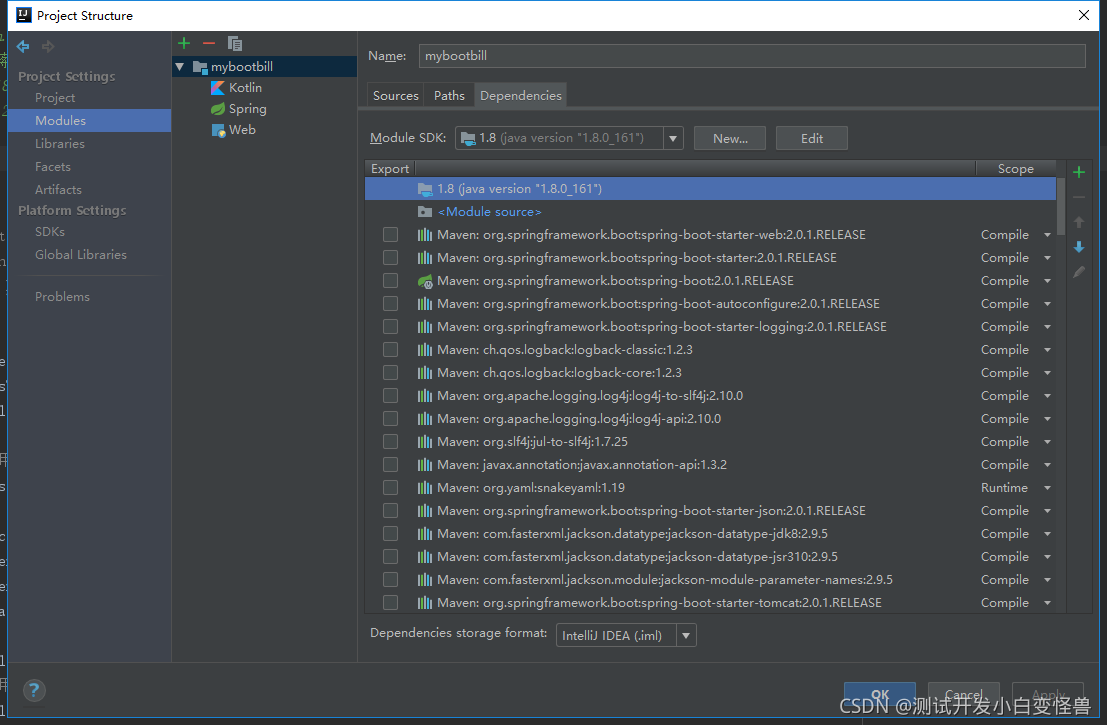Image resolution: width=1107 pixels, height=725 pixels.
Task: Check Export for jackson-datatype-jdk8
Action: (390, 534)
